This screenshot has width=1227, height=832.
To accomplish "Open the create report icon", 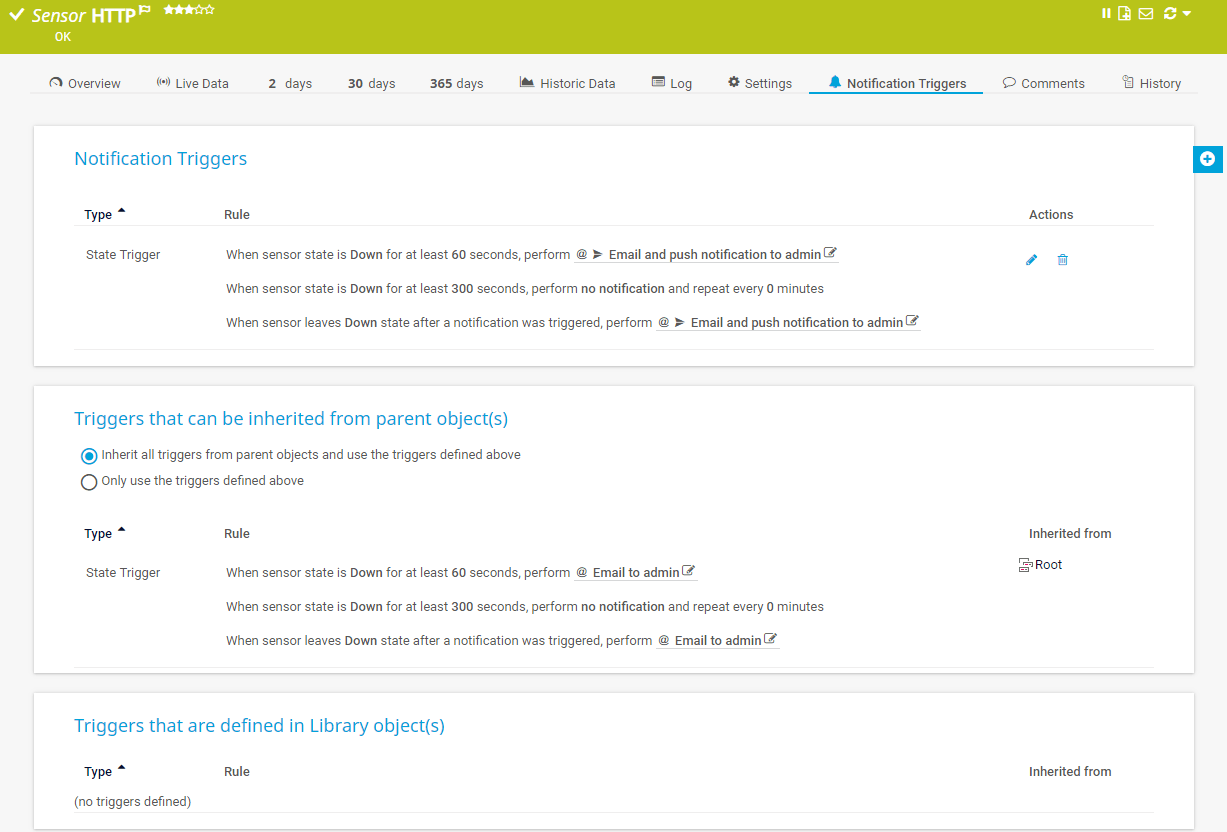I will (1124, 13).
